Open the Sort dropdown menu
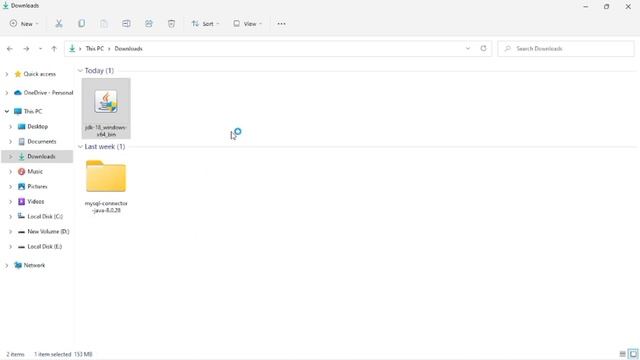Viewport: 640px width, 360px height. click(205, 24)
